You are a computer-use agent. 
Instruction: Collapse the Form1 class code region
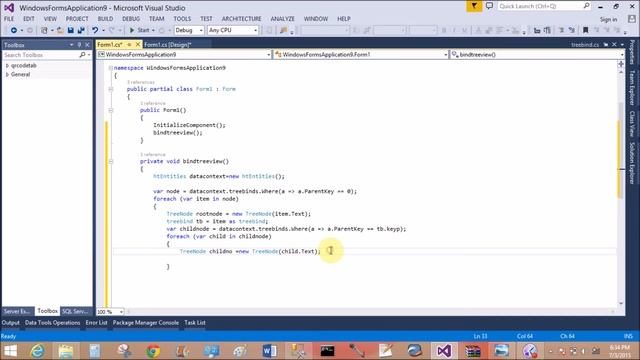click(x=111, y=89)
